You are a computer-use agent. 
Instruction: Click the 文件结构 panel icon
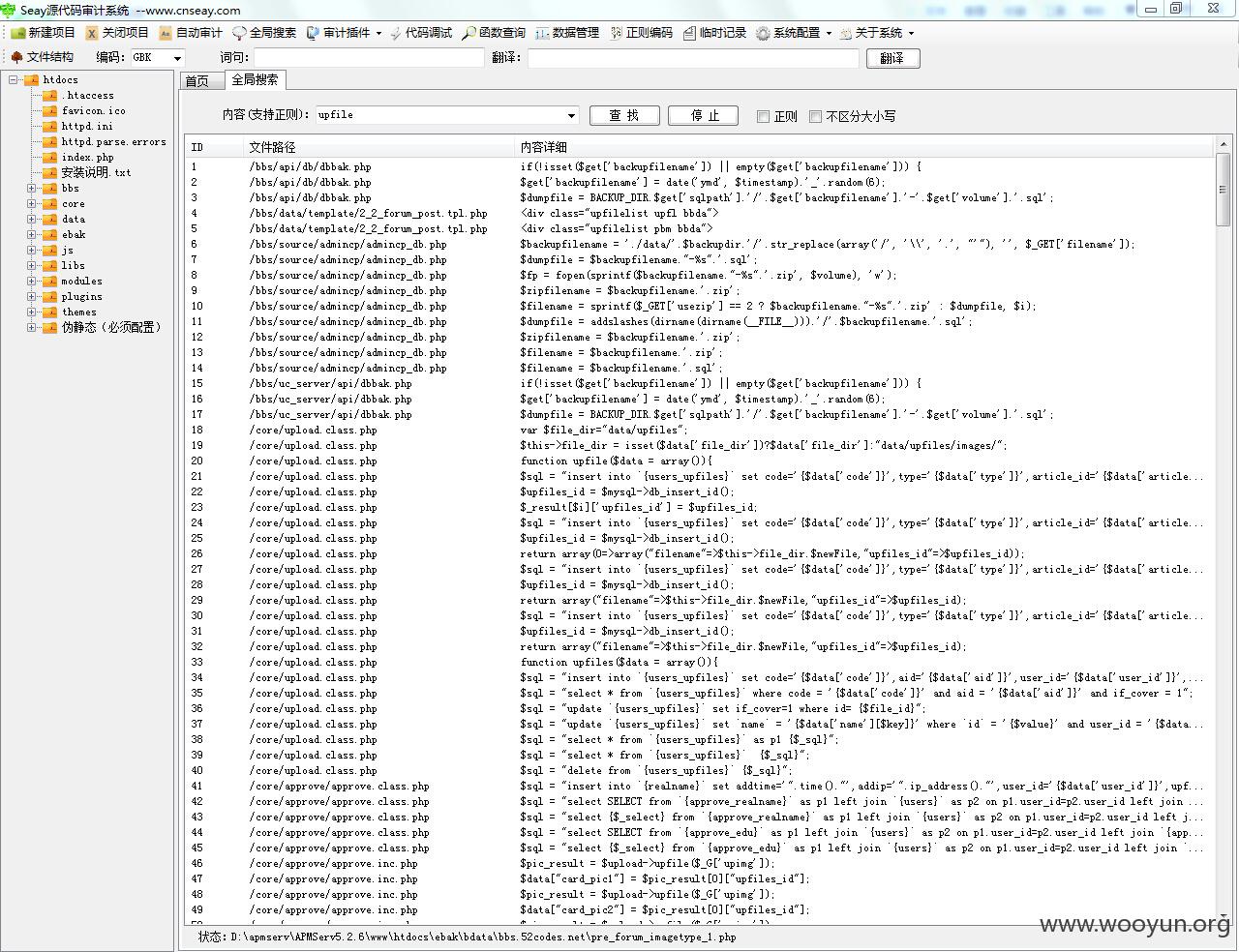16,57
